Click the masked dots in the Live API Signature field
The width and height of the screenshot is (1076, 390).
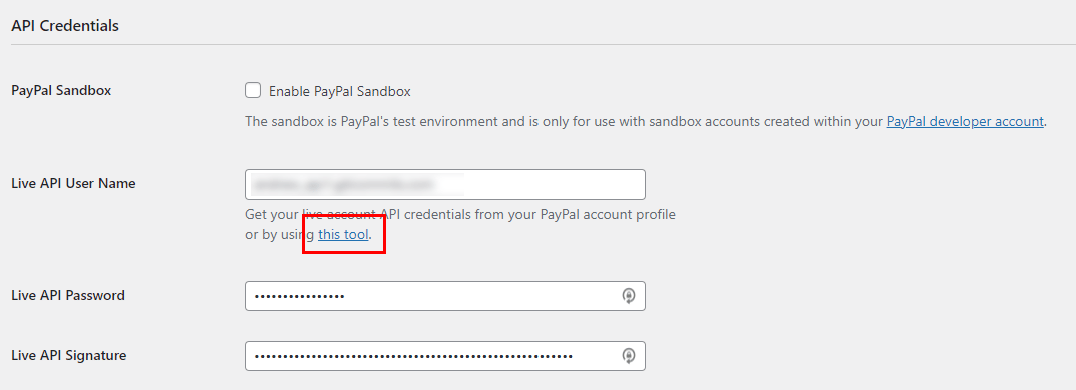[x=413, y=356]
